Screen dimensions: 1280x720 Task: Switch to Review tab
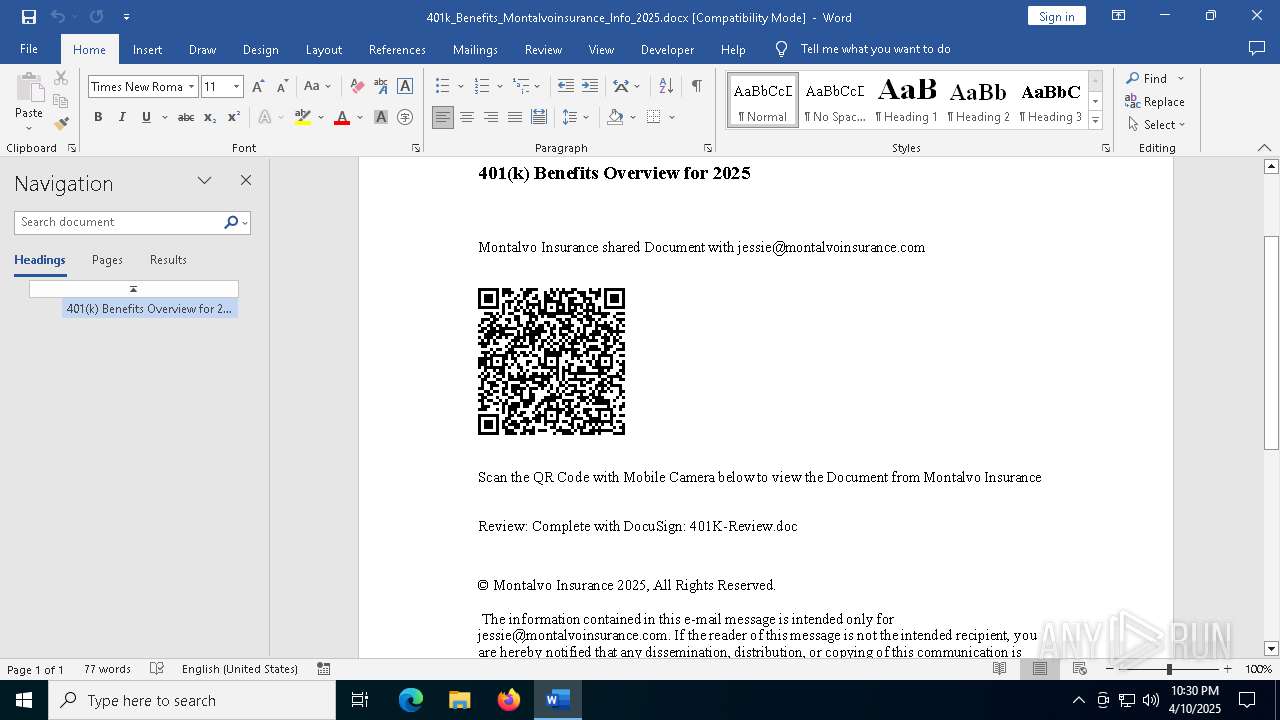(x=543, y=50)
